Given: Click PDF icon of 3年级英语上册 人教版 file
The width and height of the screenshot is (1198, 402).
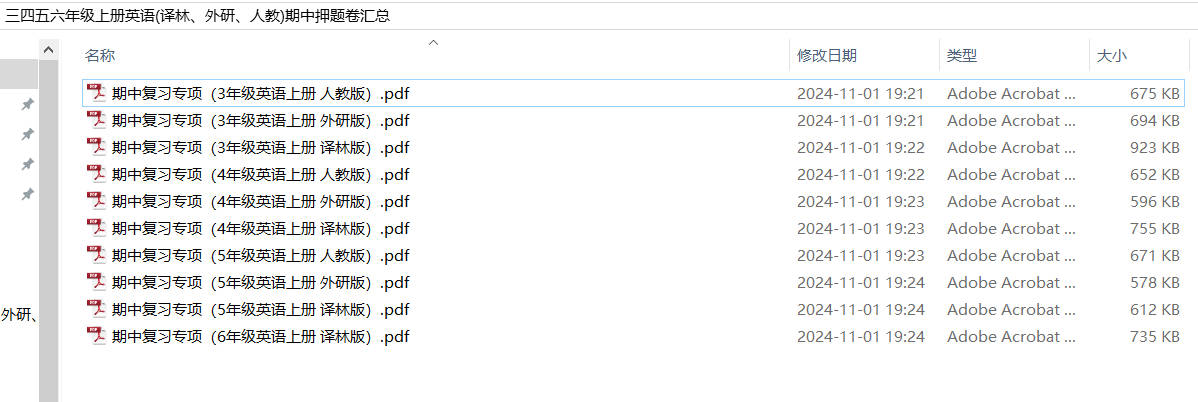Looking at the screenshot, I should point(96,93).
